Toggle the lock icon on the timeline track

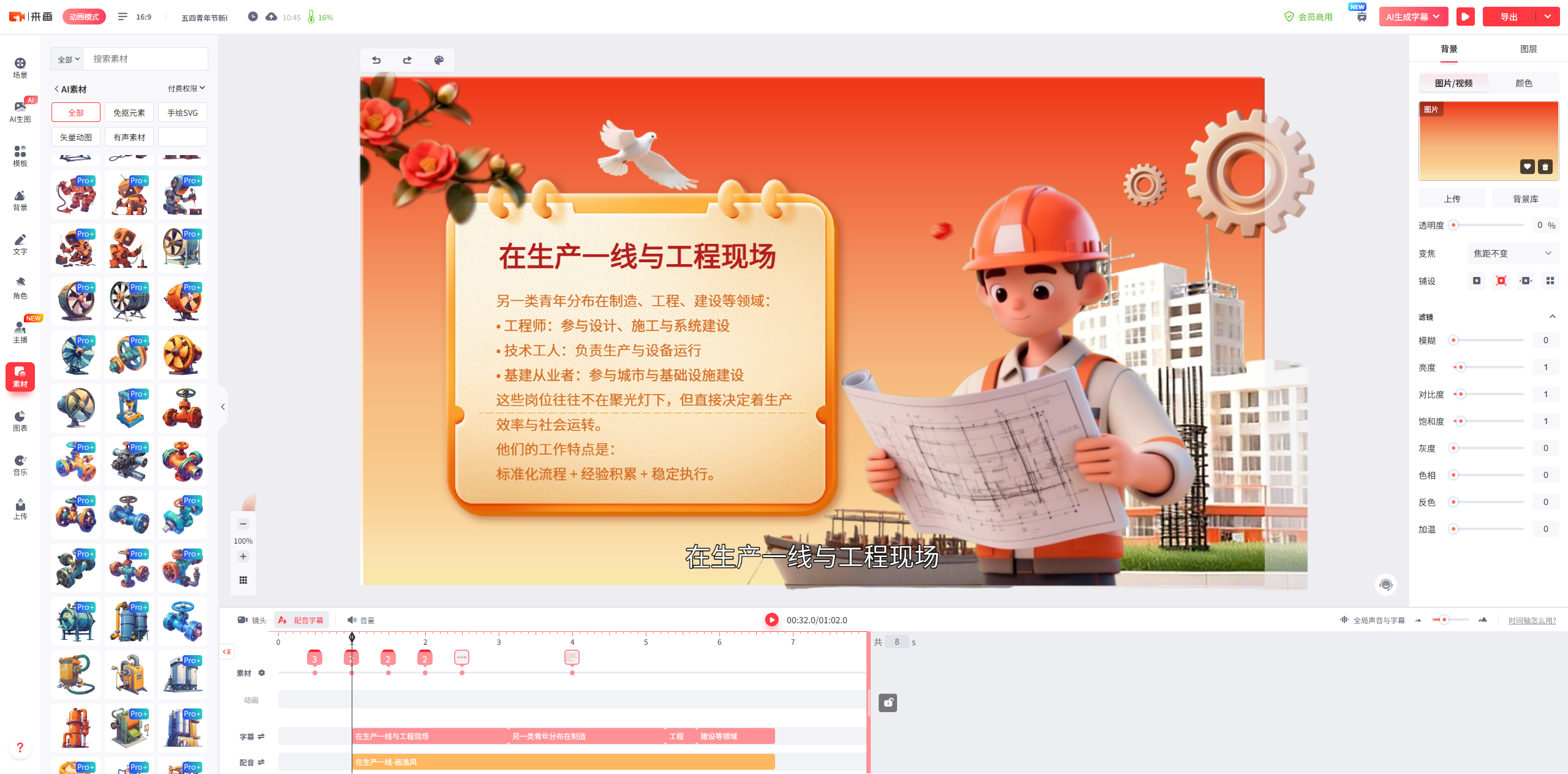[888, 703]
